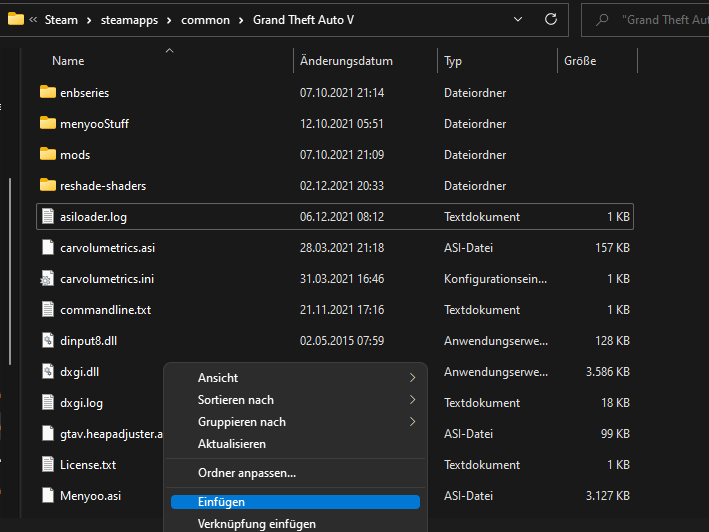The width and height of the screenshot is (709, 532).
Task: Refresh the folder using the address bar button
Action: point(550,19)
